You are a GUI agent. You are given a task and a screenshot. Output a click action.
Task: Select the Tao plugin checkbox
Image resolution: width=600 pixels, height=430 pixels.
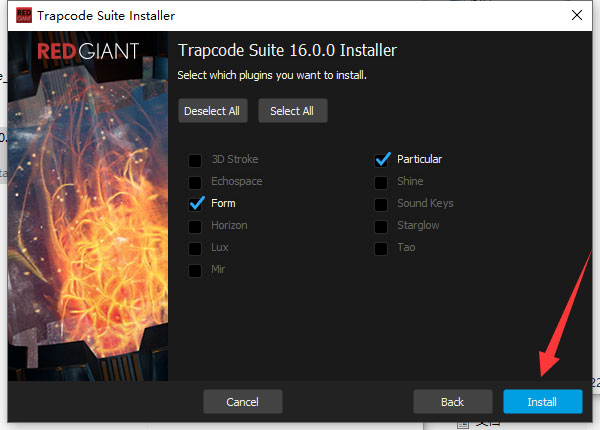[381, 247]
